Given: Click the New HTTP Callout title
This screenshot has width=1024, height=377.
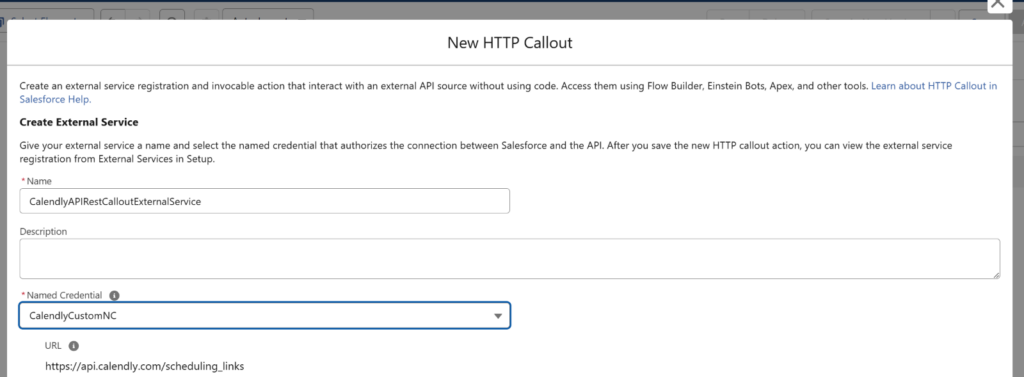Looking at the screenshot, I should (x=509, y=43).
